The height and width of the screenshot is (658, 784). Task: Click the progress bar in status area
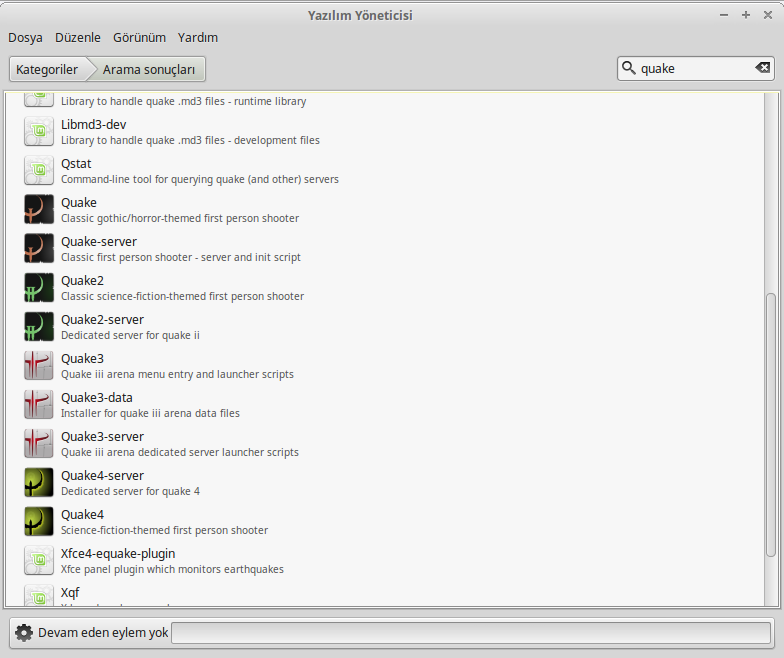[470, 632]
